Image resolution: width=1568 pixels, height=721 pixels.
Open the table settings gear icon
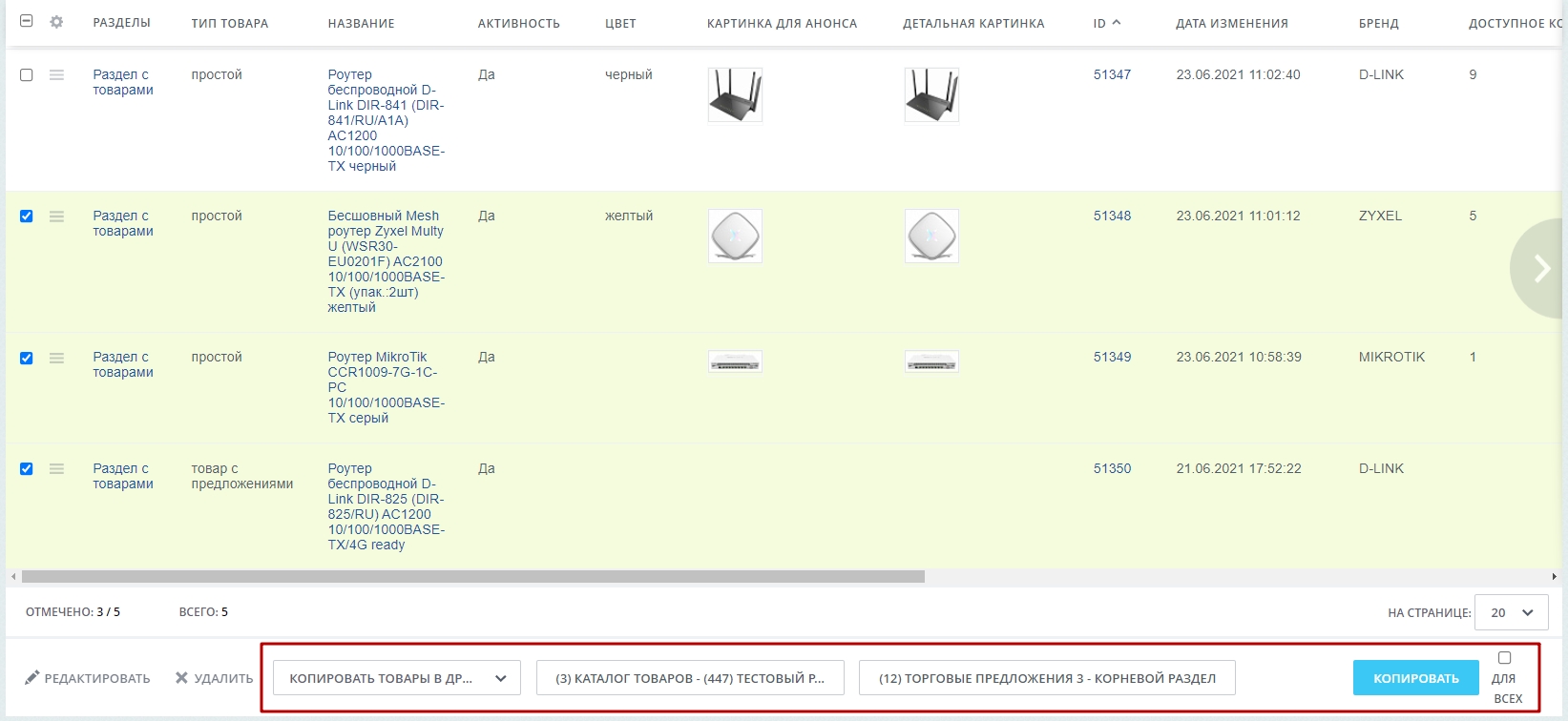[x=56, y=22]
